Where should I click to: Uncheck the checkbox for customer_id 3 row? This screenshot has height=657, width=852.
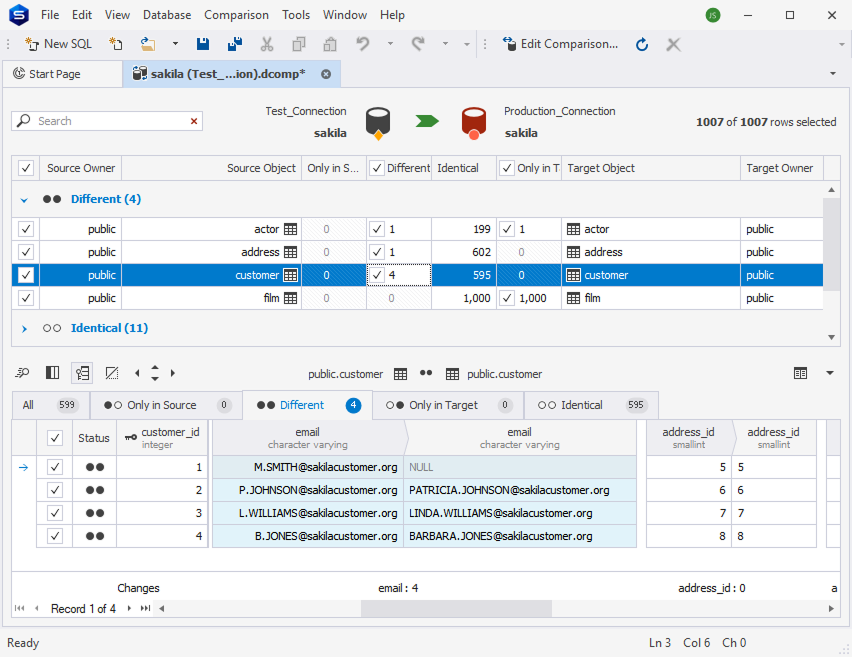[55, 513]
